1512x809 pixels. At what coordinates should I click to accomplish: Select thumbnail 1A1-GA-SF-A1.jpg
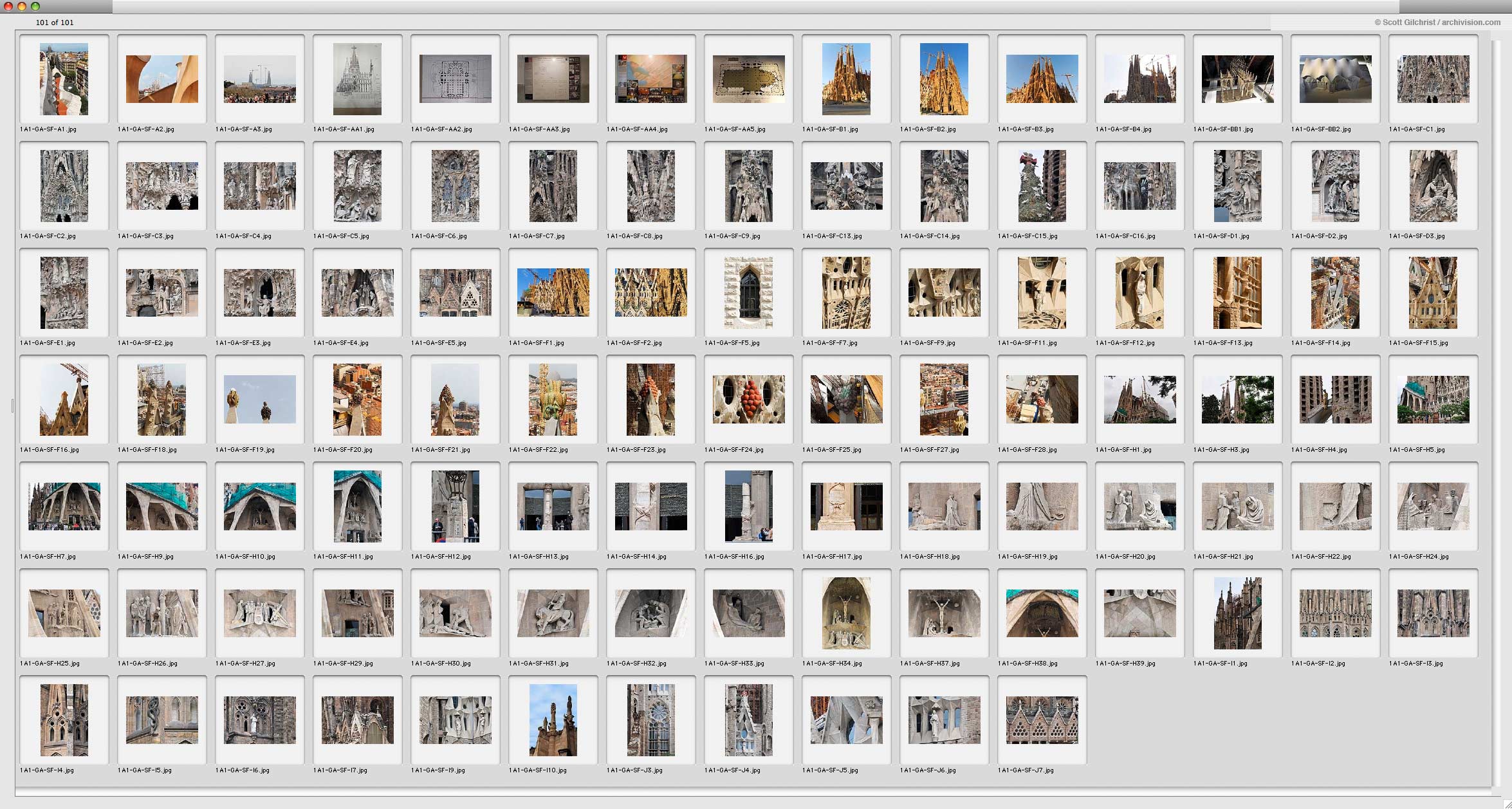point(64,79)
